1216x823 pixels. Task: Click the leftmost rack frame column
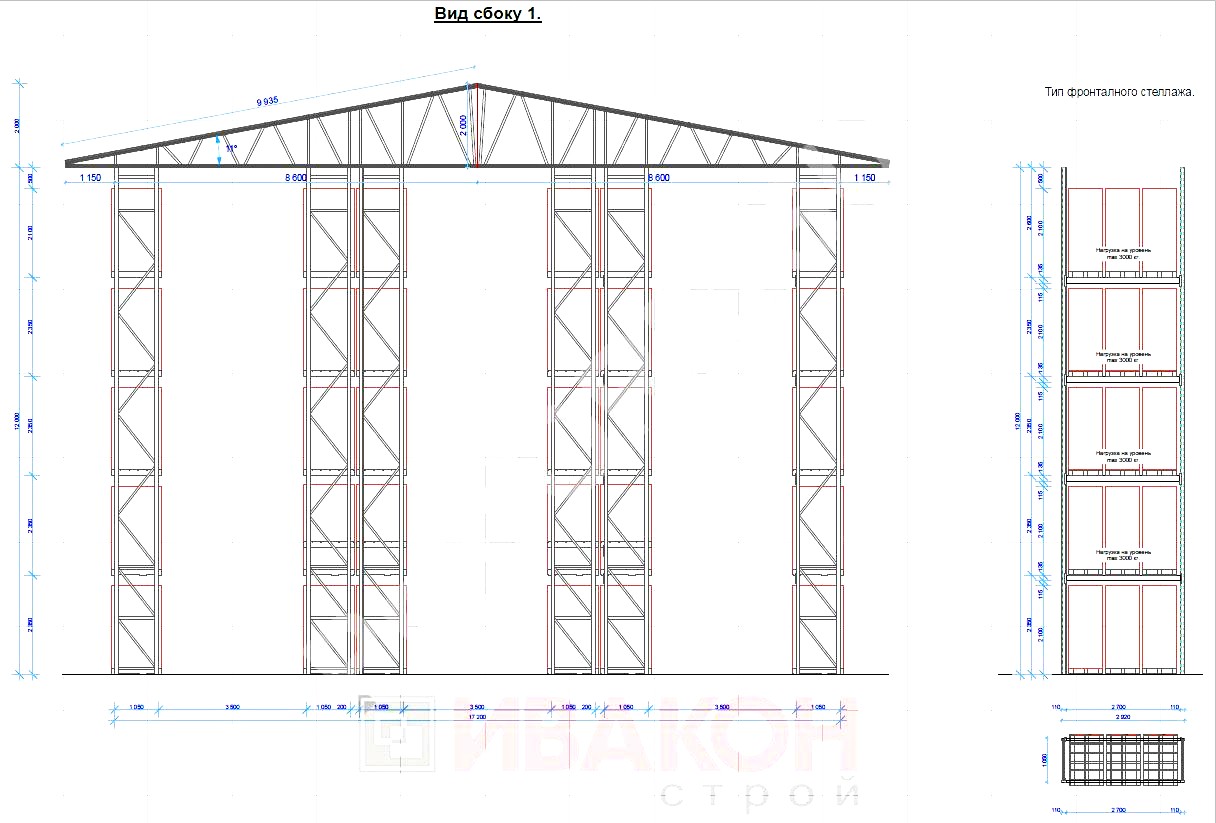(x=136, y=420)
